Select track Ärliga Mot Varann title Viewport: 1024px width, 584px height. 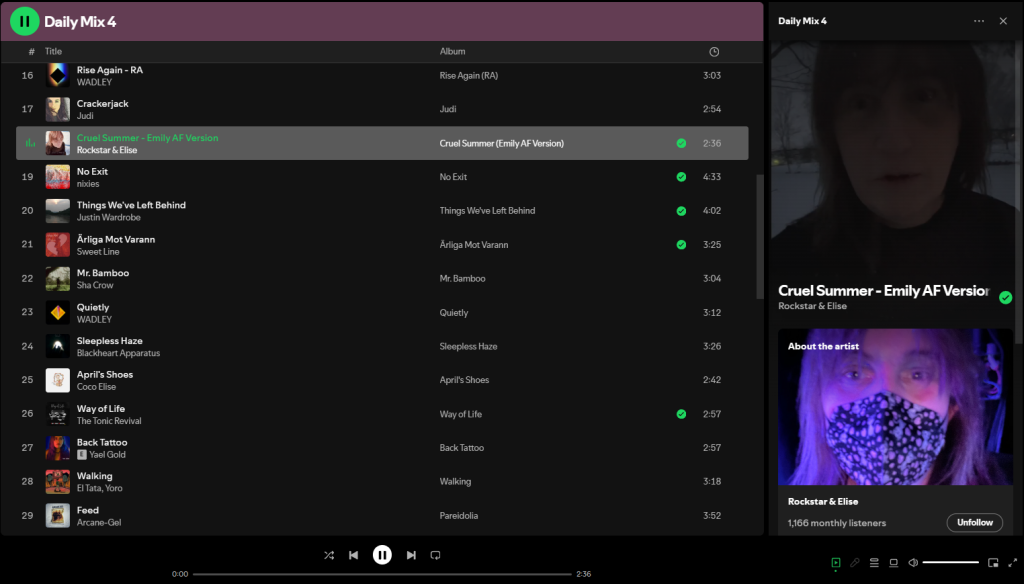(116, 239)
